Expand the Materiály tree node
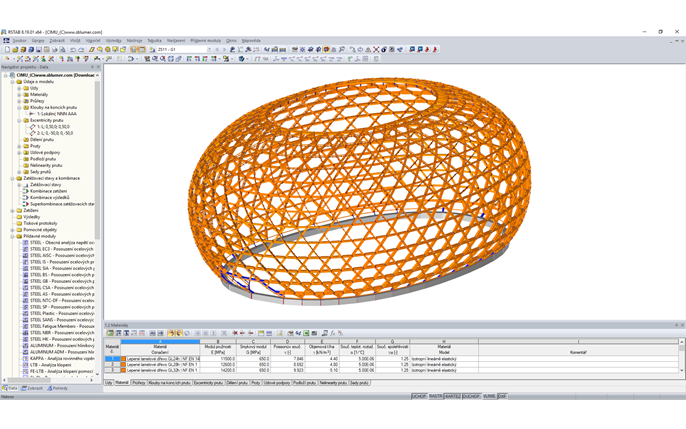Image resolution: width=686 pixels, height=429 pixels. [19, 94]
